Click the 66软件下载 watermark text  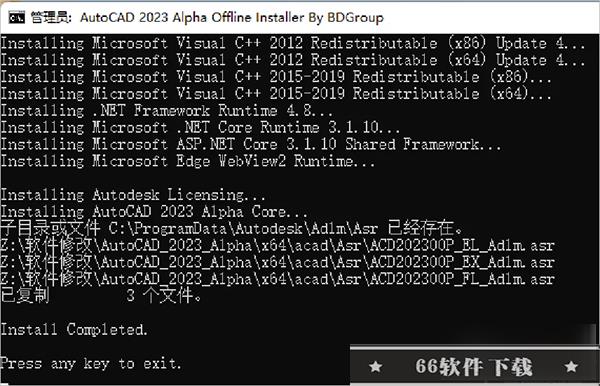pos(474,366)
